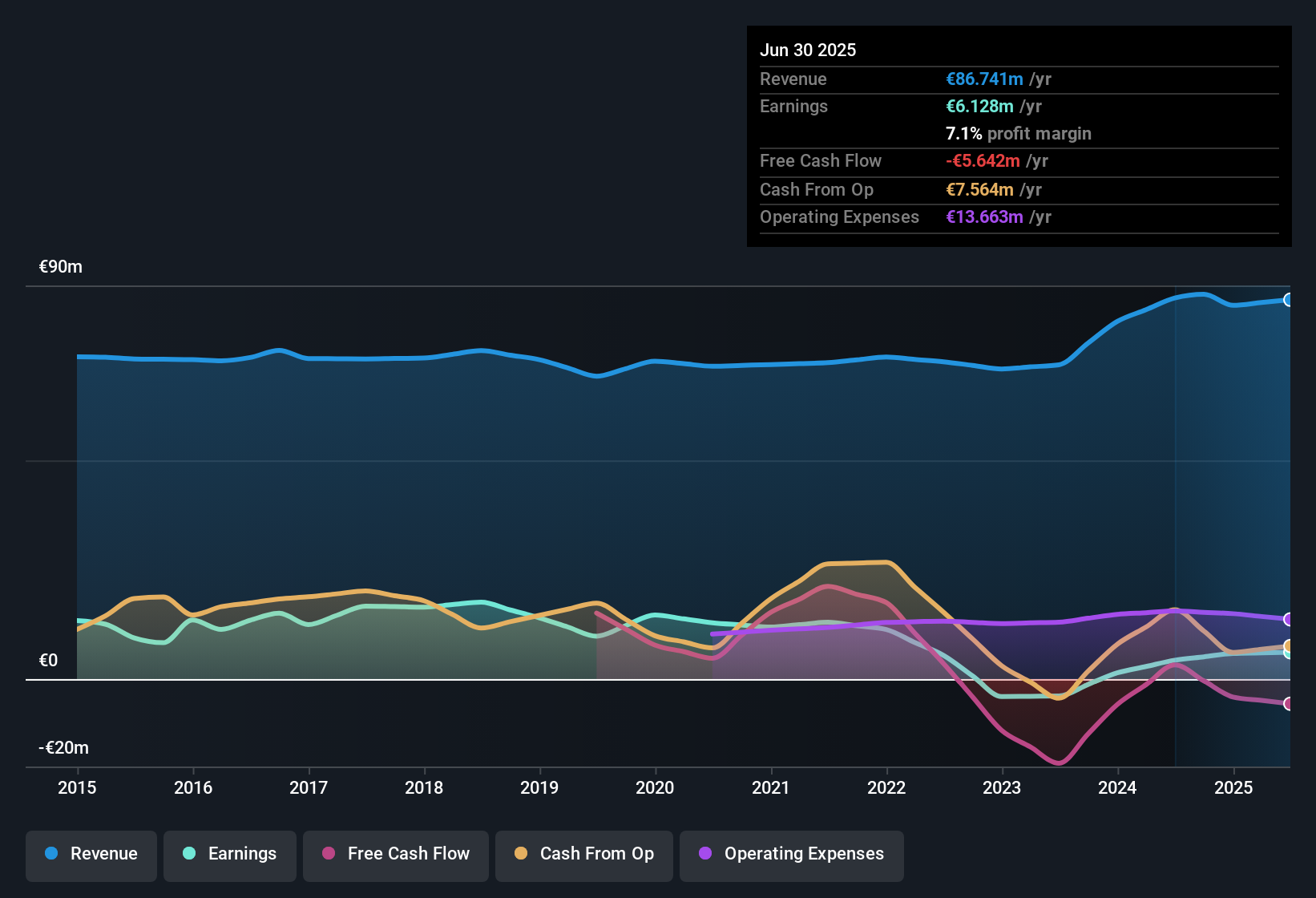The height and width of the screenshot is (898, 1316).
Task: Select the orange Cash From Op legend dot
Action: coord(520,854)
